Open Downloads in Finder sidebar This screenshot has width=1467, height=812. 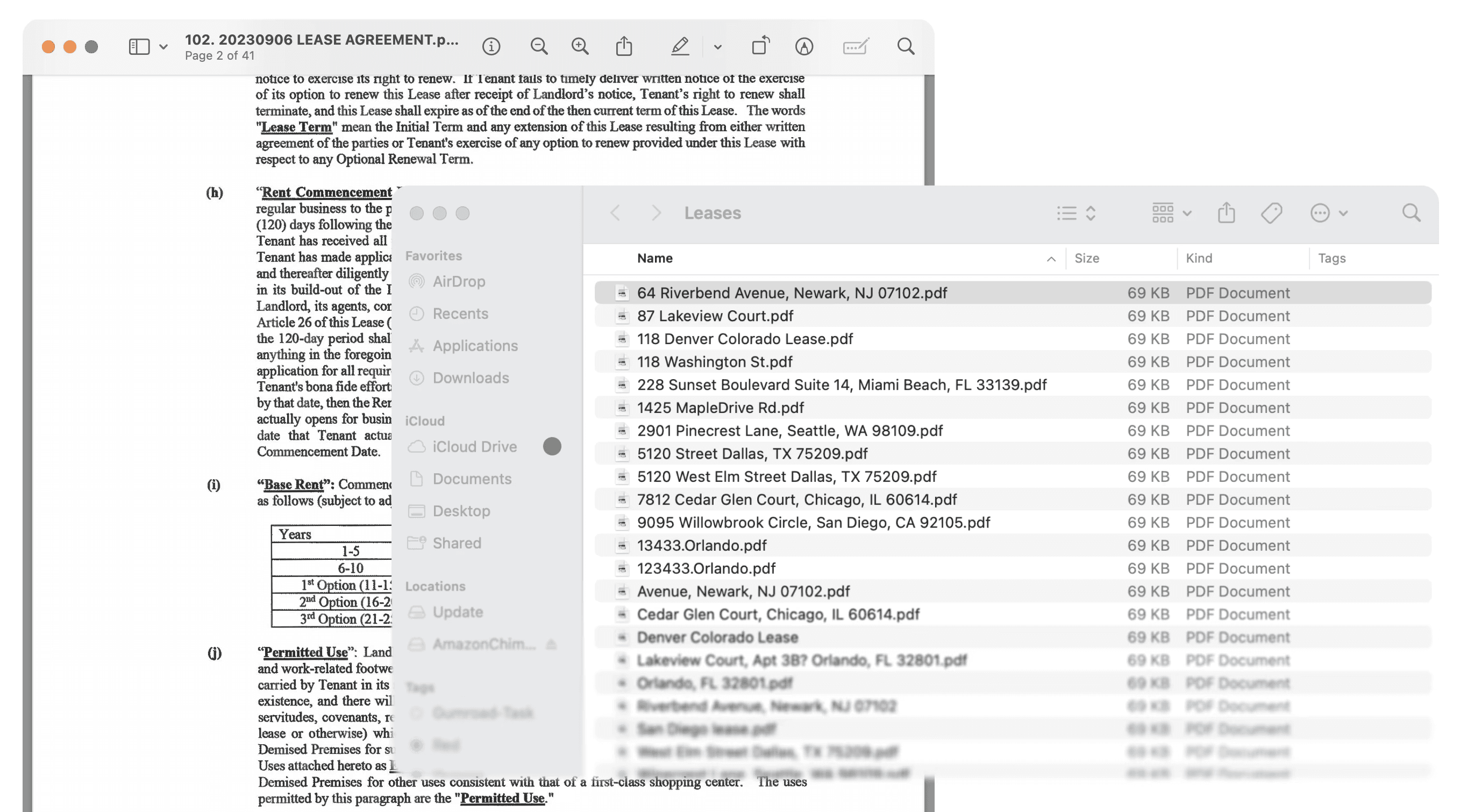[x=470, y=377]
